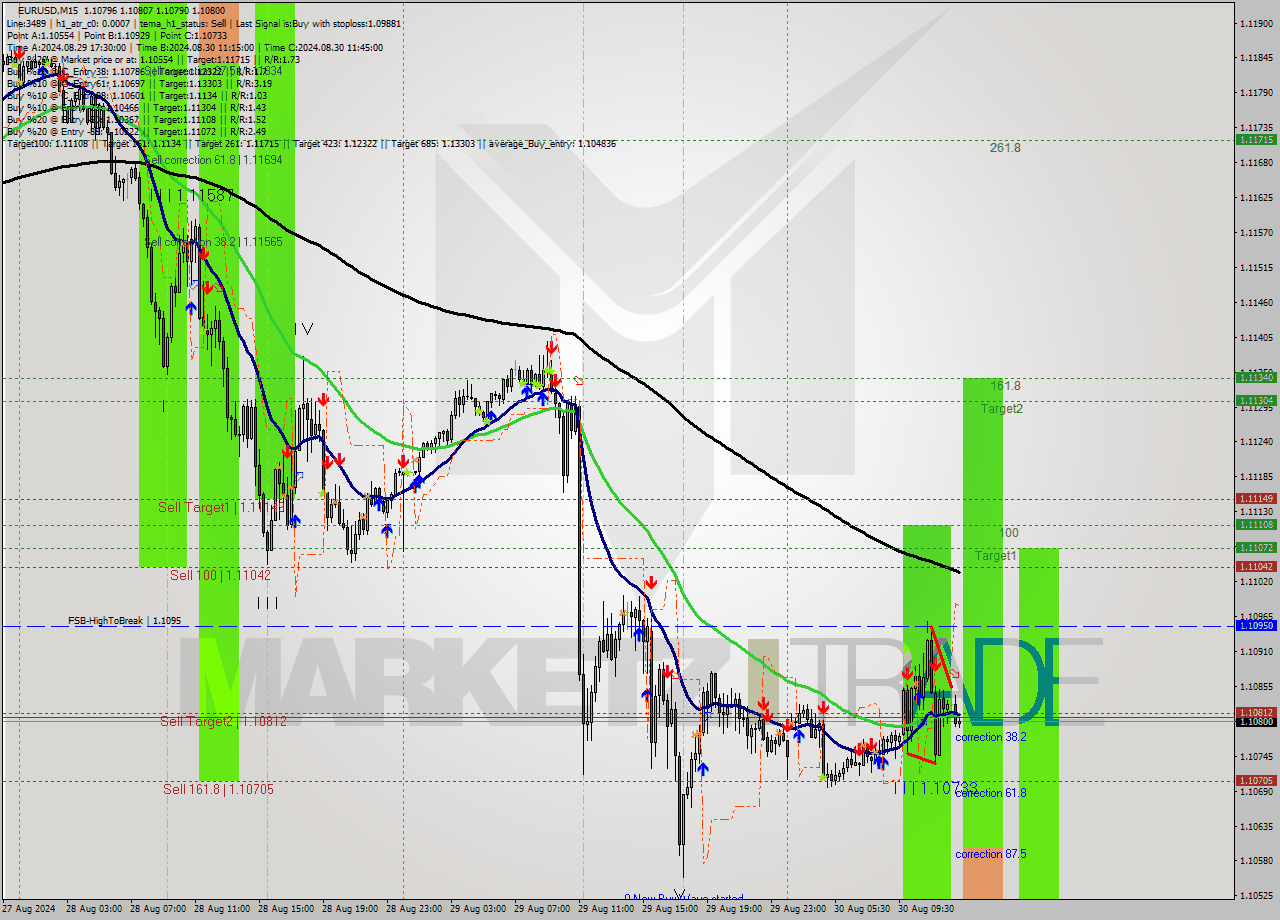
Task: Click the red 1.11042 price tag
Action: pyautogui.click(x=1256, y=566)
